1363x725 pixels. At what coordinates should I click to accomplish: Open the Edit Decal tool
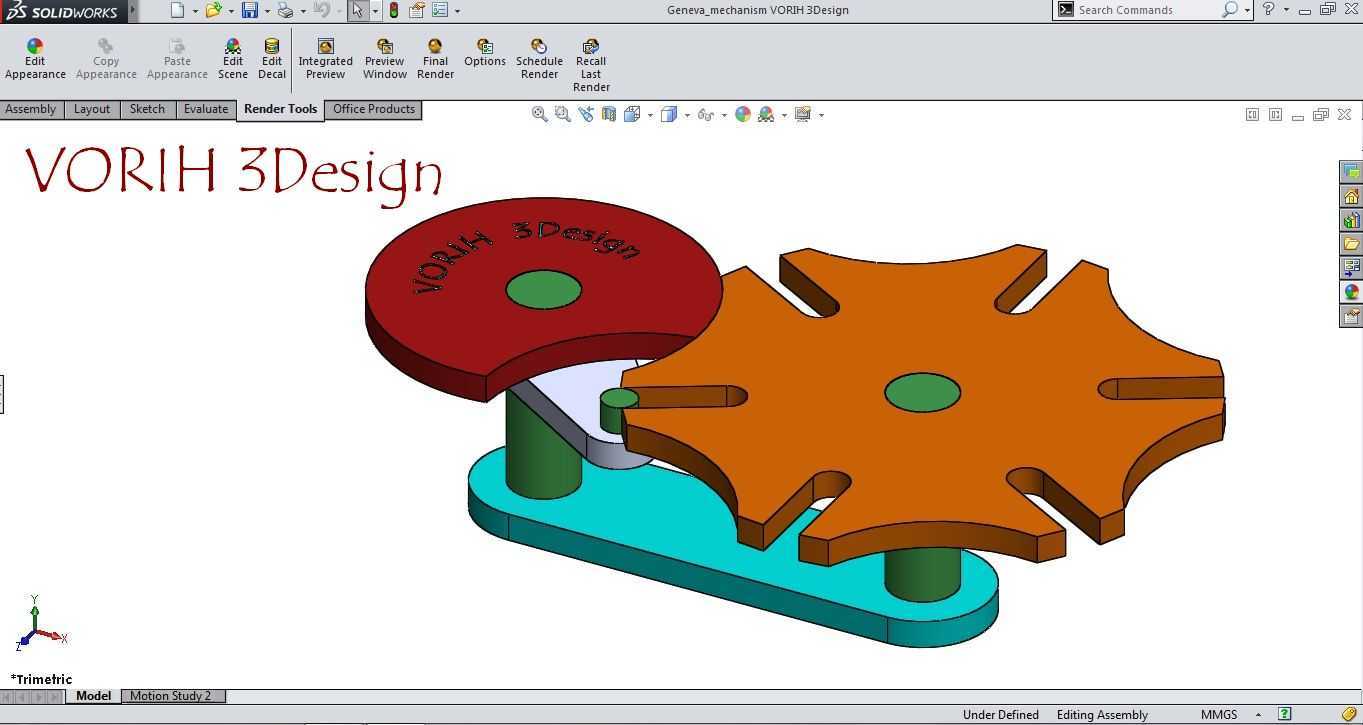[272, 59]
